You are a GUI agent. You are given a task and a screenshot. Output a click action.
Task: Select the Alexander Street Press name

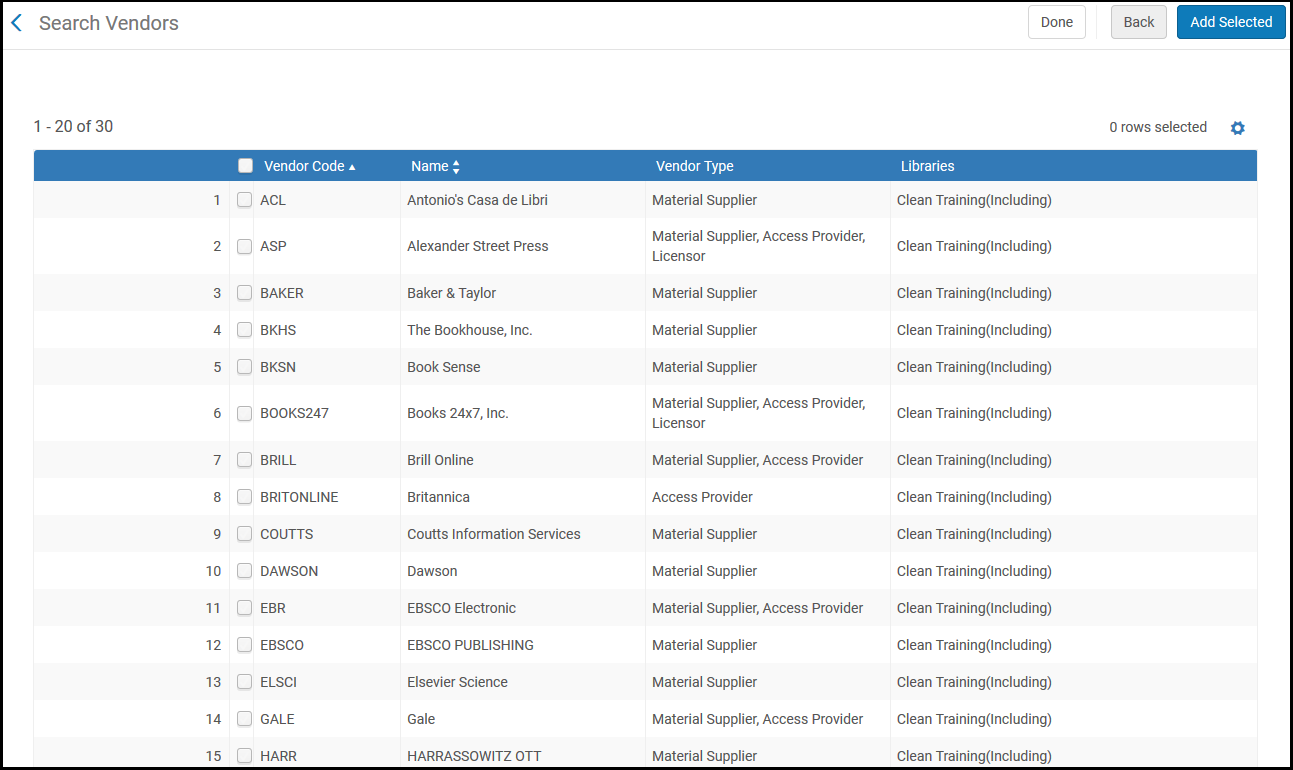pos(478,246)
